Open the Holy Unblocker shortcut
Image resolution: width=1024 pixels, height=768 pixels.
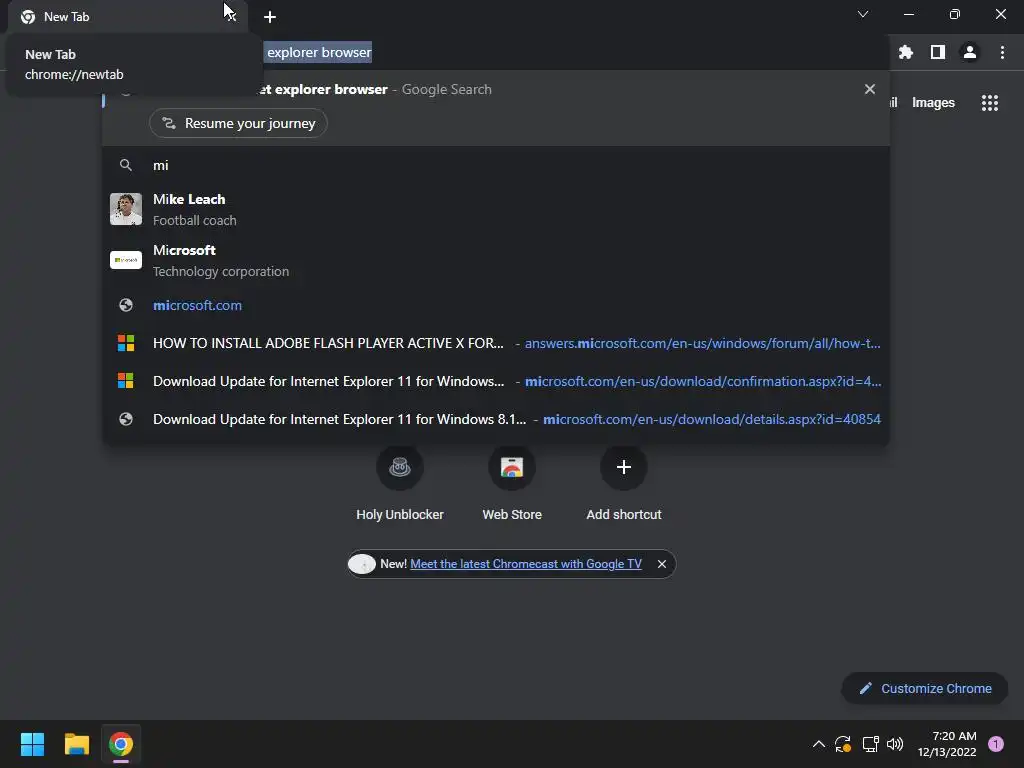(x=400, y=482)
